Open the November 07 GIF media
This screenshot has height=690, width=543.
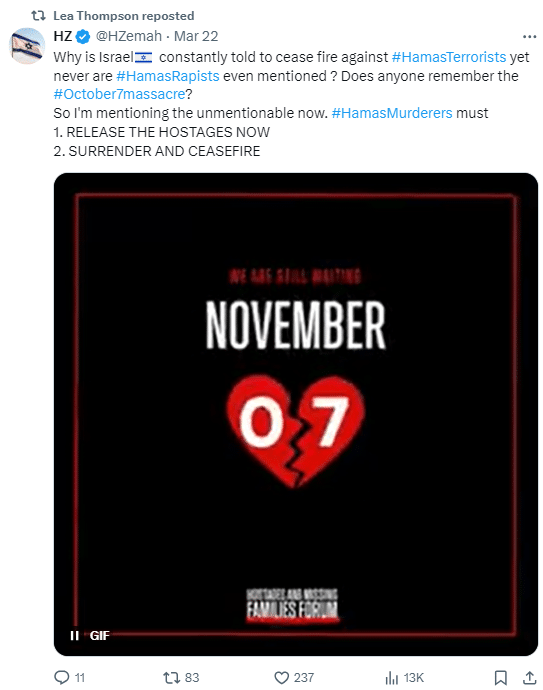click(x=296, y=414)
